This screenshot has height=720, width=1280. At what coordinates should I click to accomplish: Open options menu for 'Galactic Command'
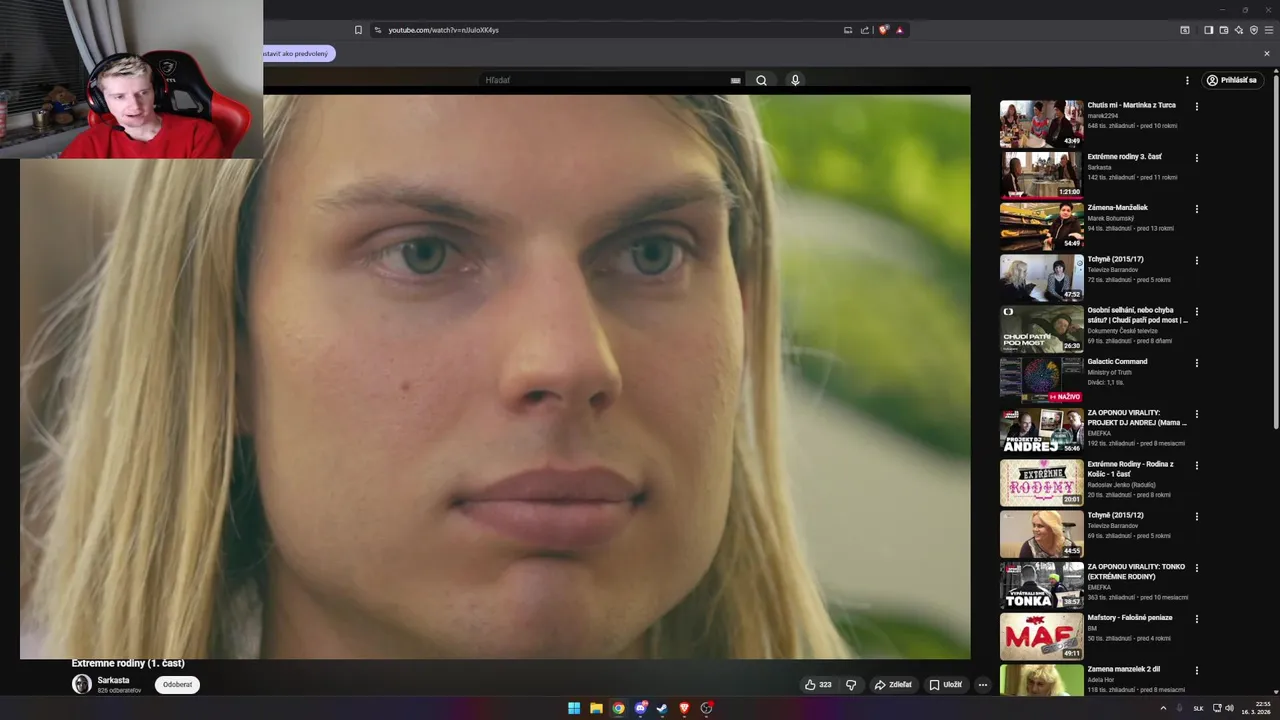[x=1197, y=363]
